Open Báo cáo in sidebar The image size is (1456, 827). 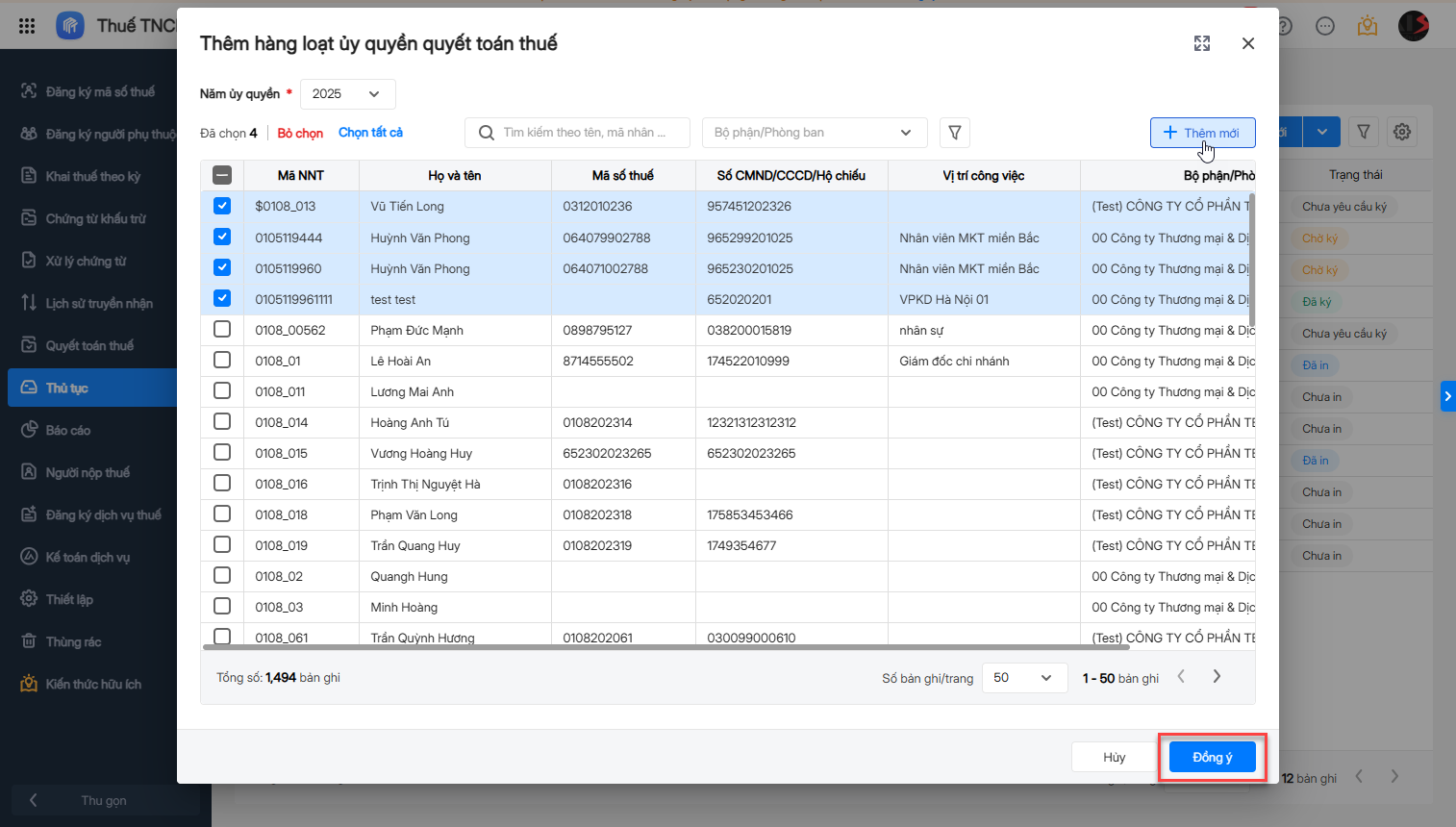[68, 431]
